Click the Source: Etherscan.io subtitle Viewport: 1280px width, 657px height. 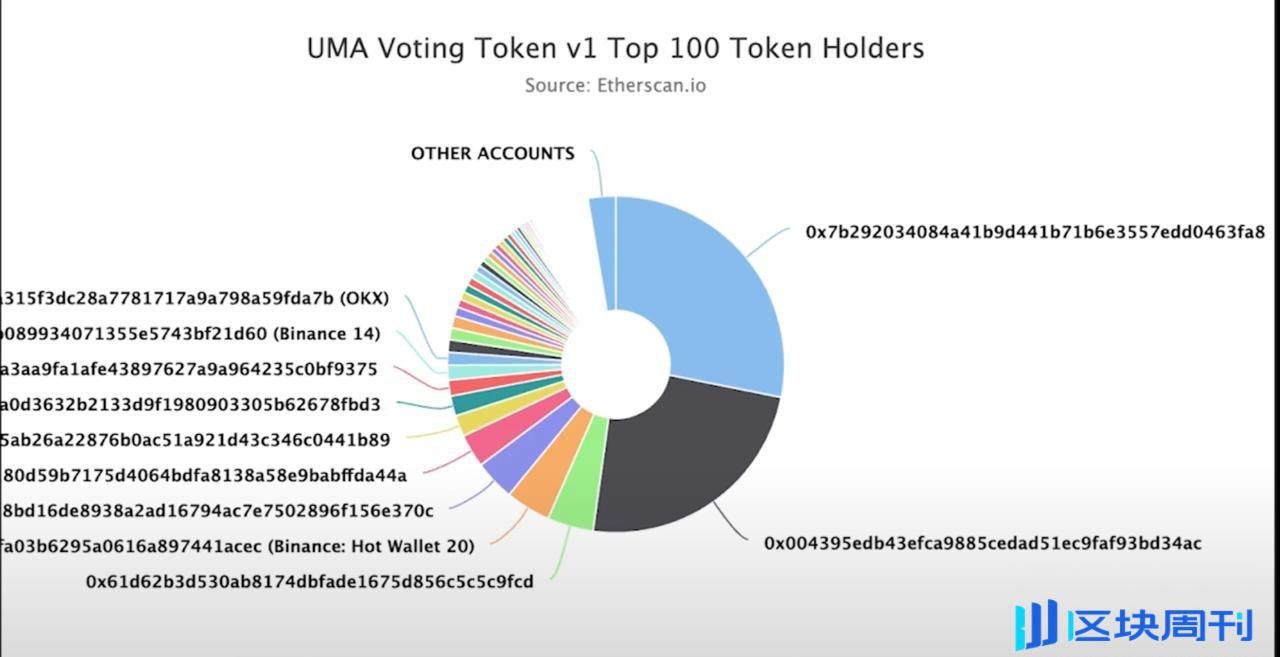click(615, 85)
